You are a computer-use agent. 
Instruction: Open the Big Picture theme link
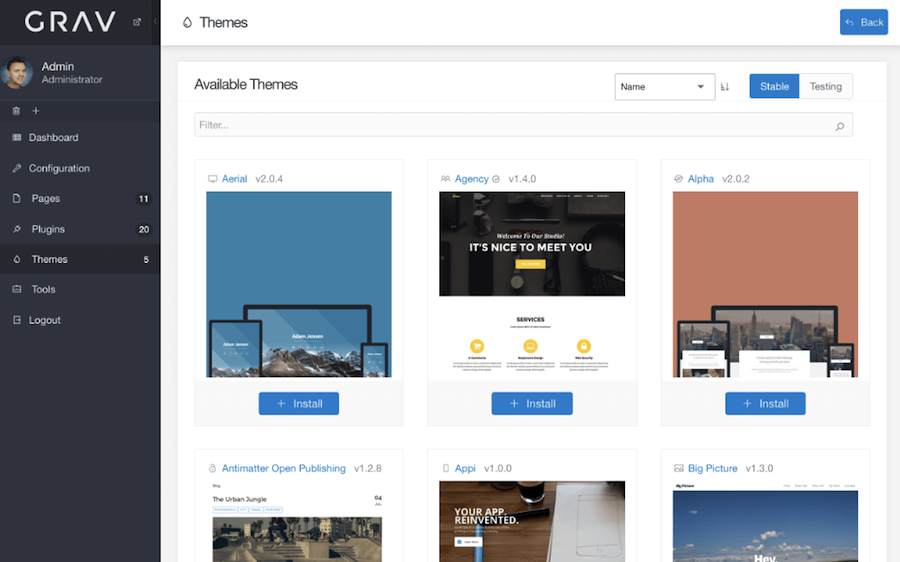tap(712, 468)
